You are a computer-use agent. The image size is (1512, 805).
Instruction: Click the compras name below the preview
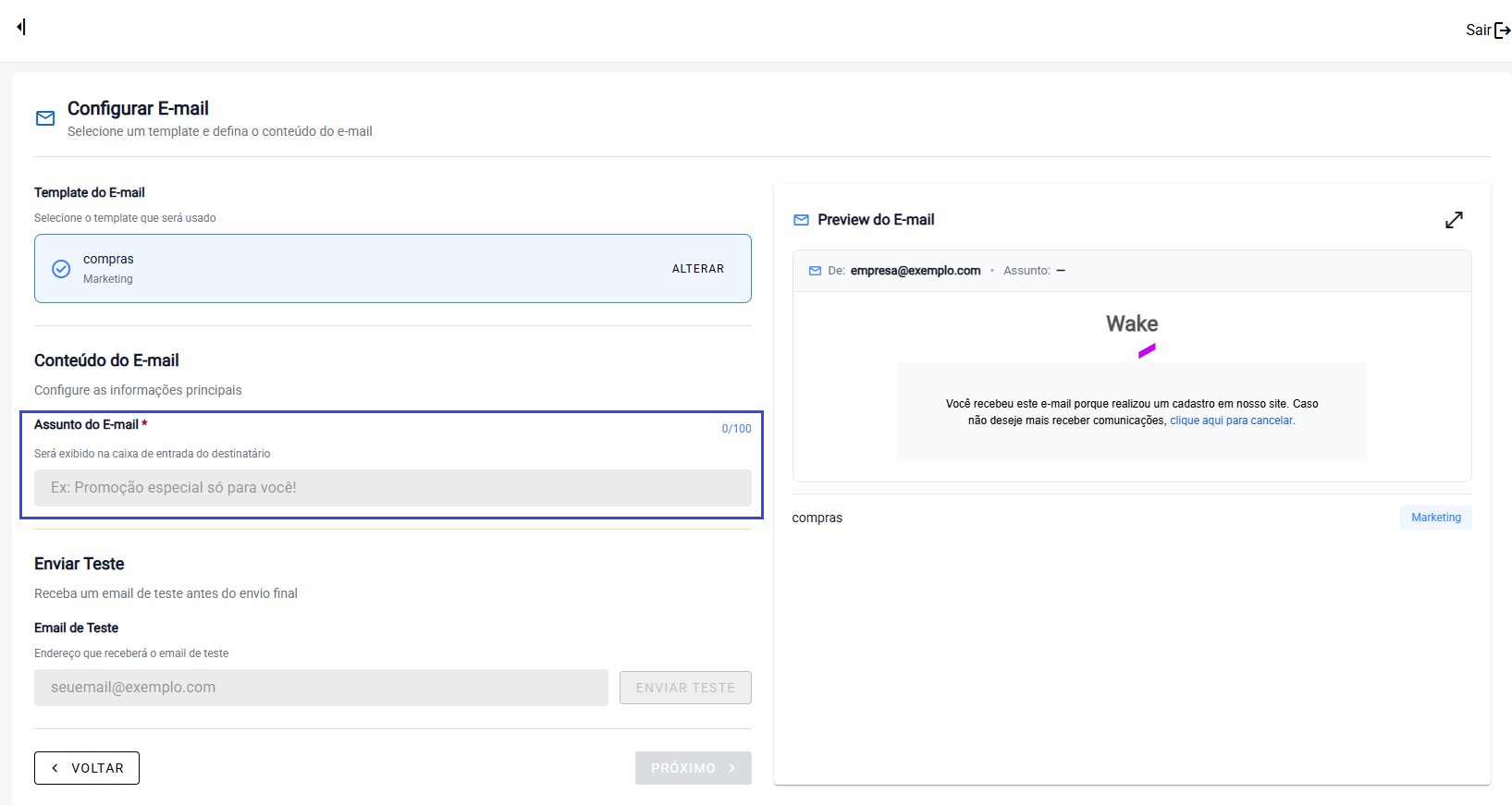point(817,518)
